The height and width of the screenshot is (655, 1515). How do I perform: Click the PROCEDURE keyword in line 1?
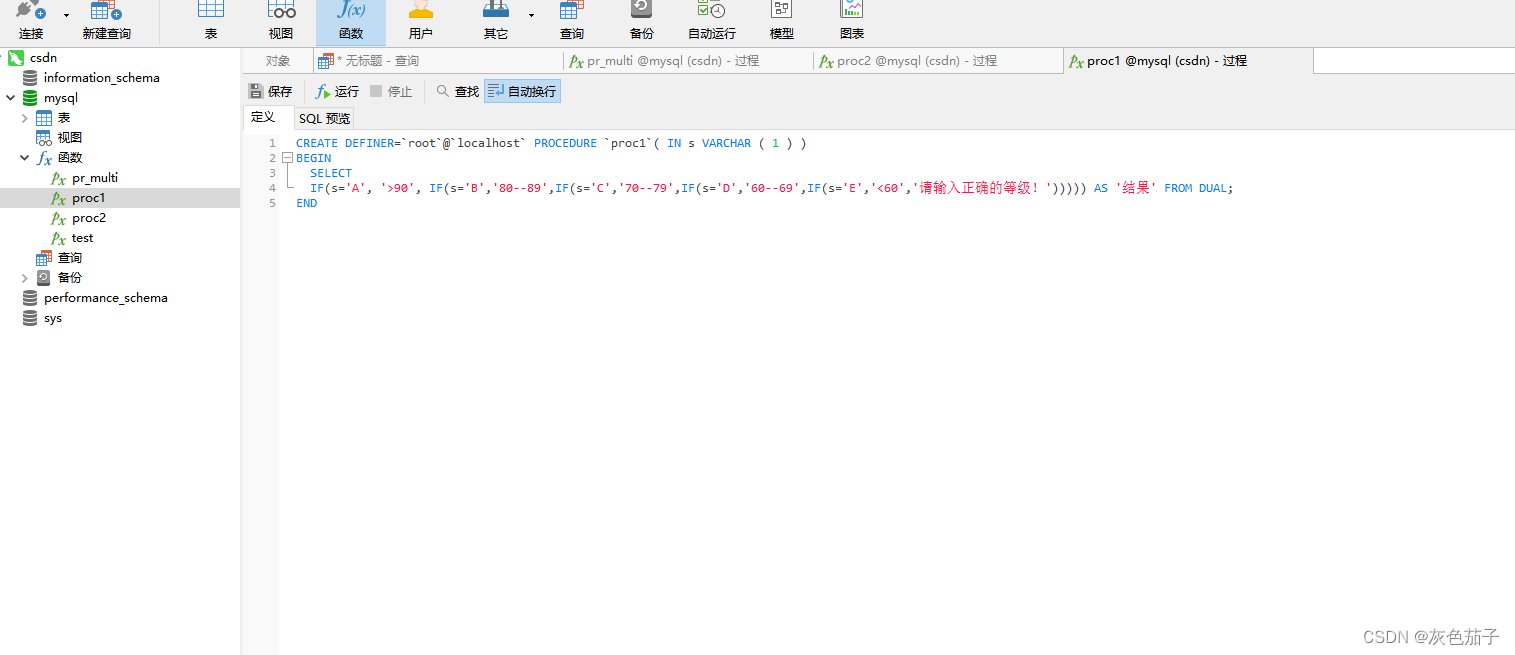(x=565, y=143)
